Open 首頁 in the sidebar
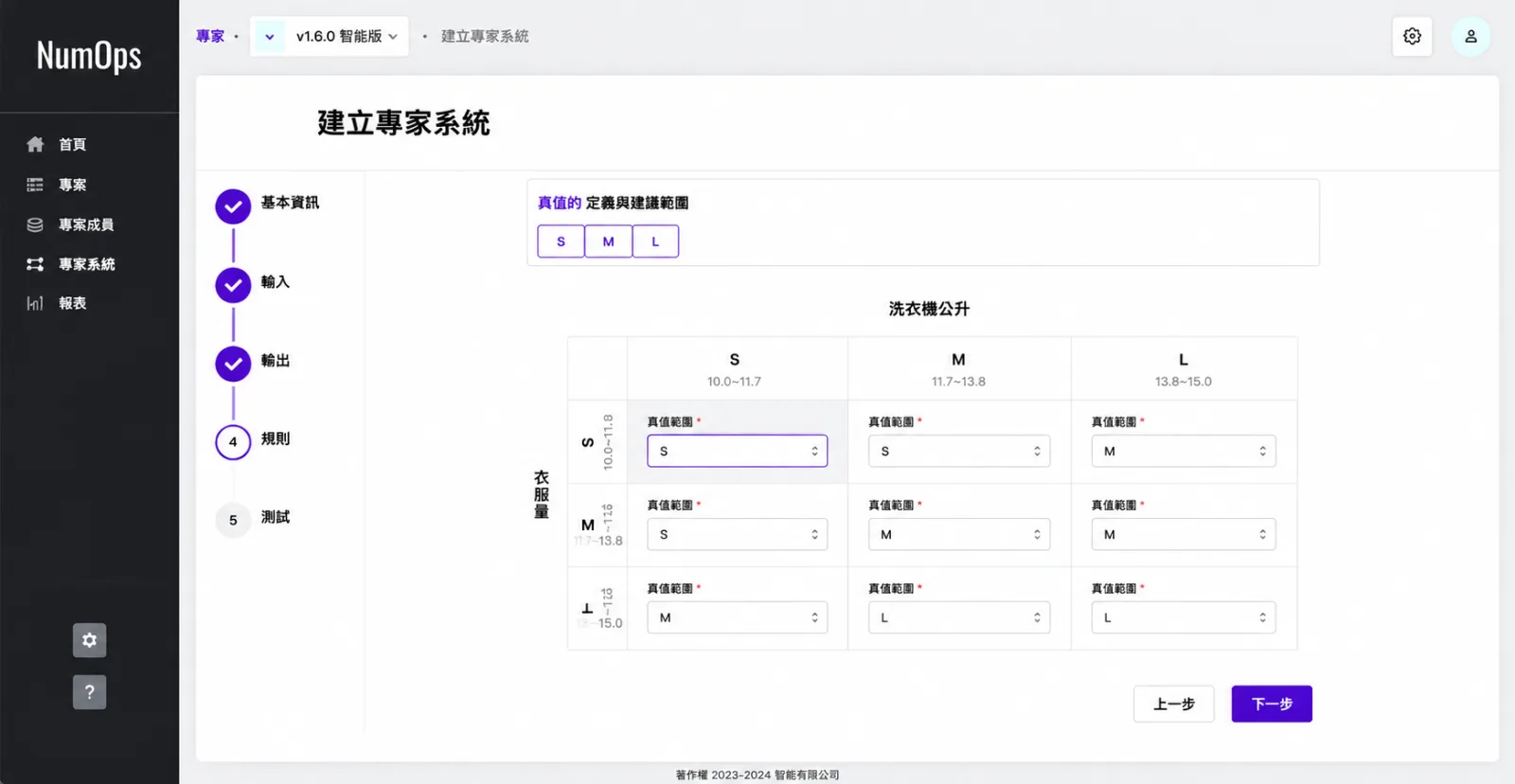This screenshot has width=1515, height=784. [x=72, y=144]
